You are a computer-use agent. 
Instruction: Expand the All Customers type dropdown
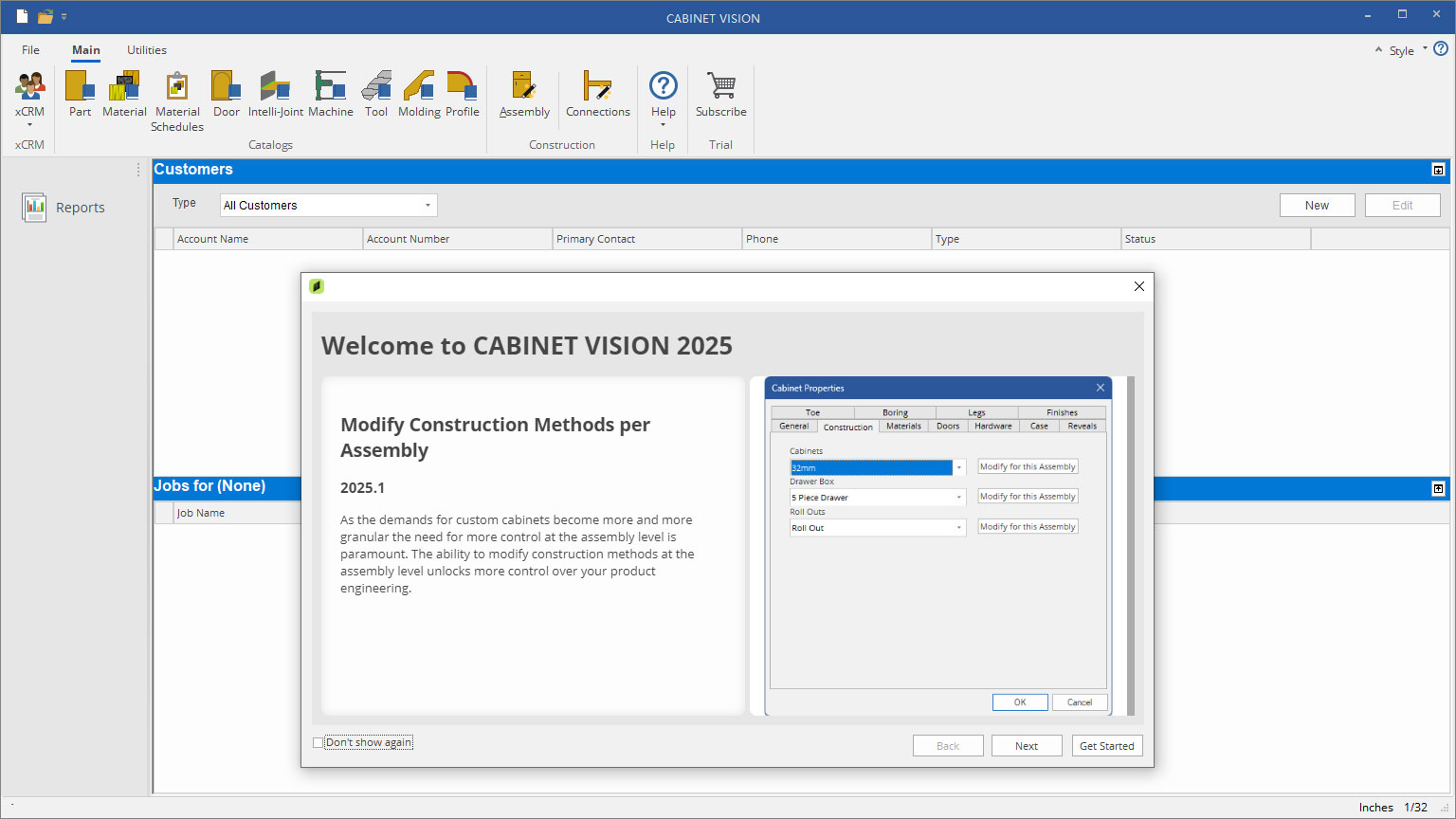coord(428,205)
